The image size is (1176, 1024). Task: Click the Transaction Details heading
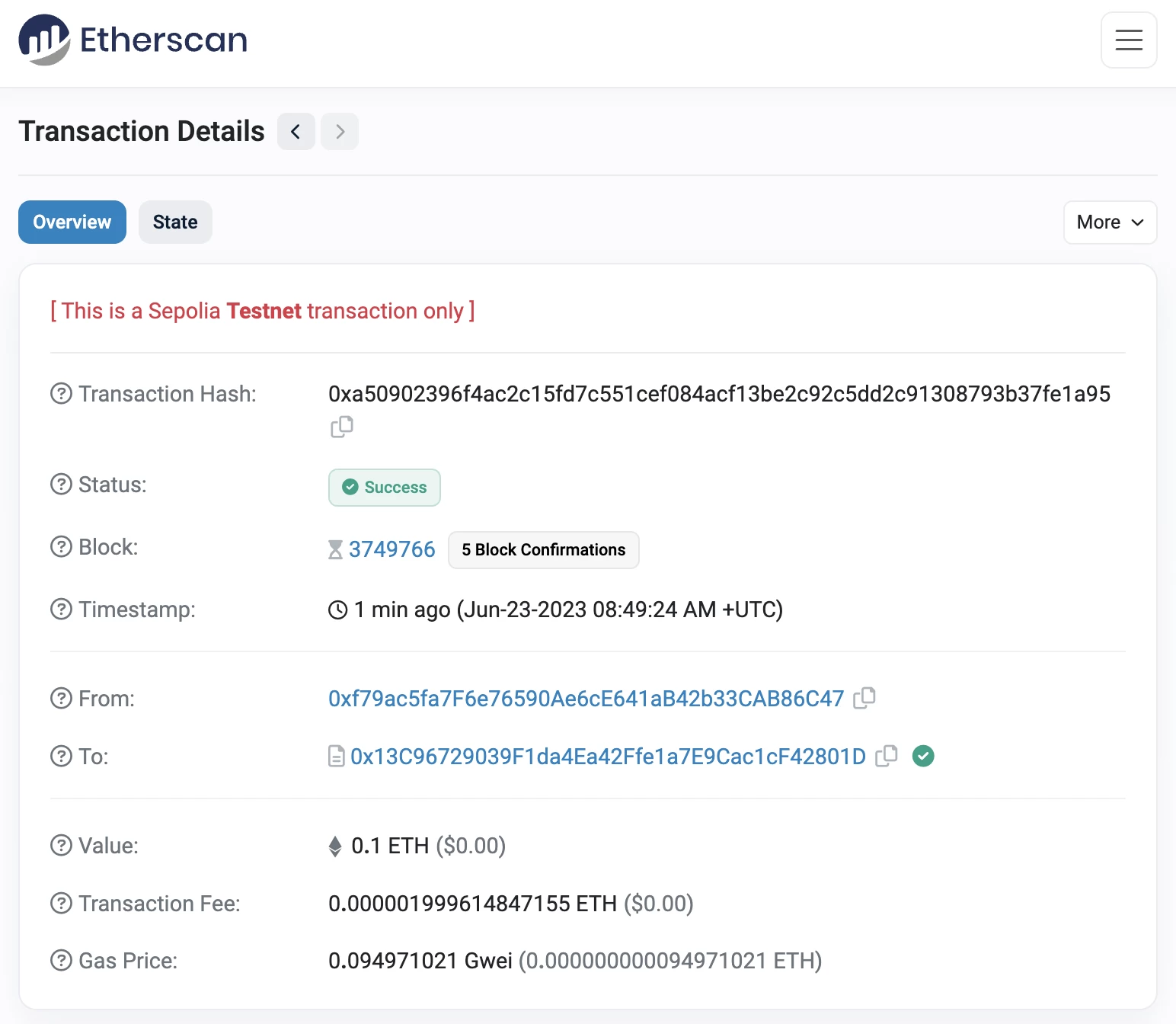coord(142,131)
